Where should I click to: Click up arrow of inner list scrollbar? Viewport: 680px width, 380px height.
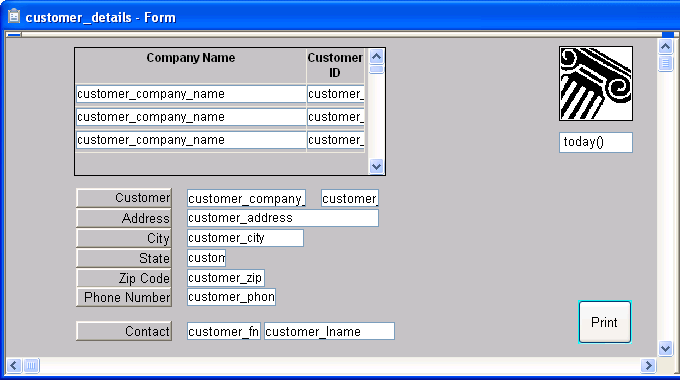click(x=376, y=57)
